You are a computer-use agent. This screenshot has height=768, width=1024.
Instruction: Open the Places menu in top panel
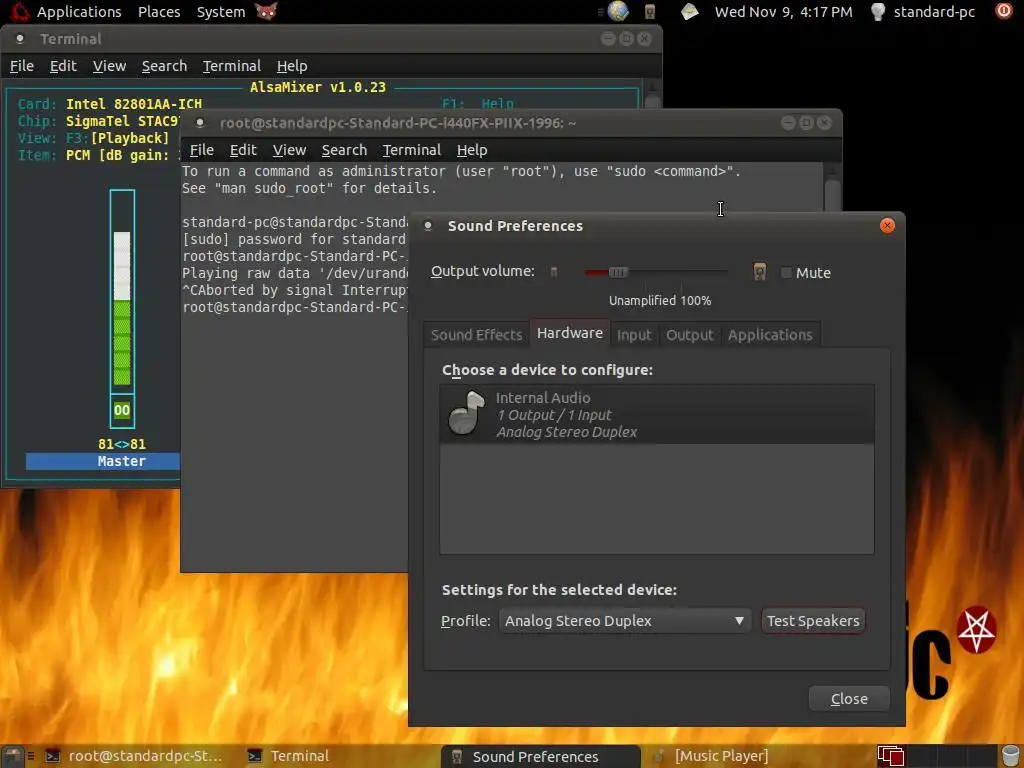click(159, 12)
